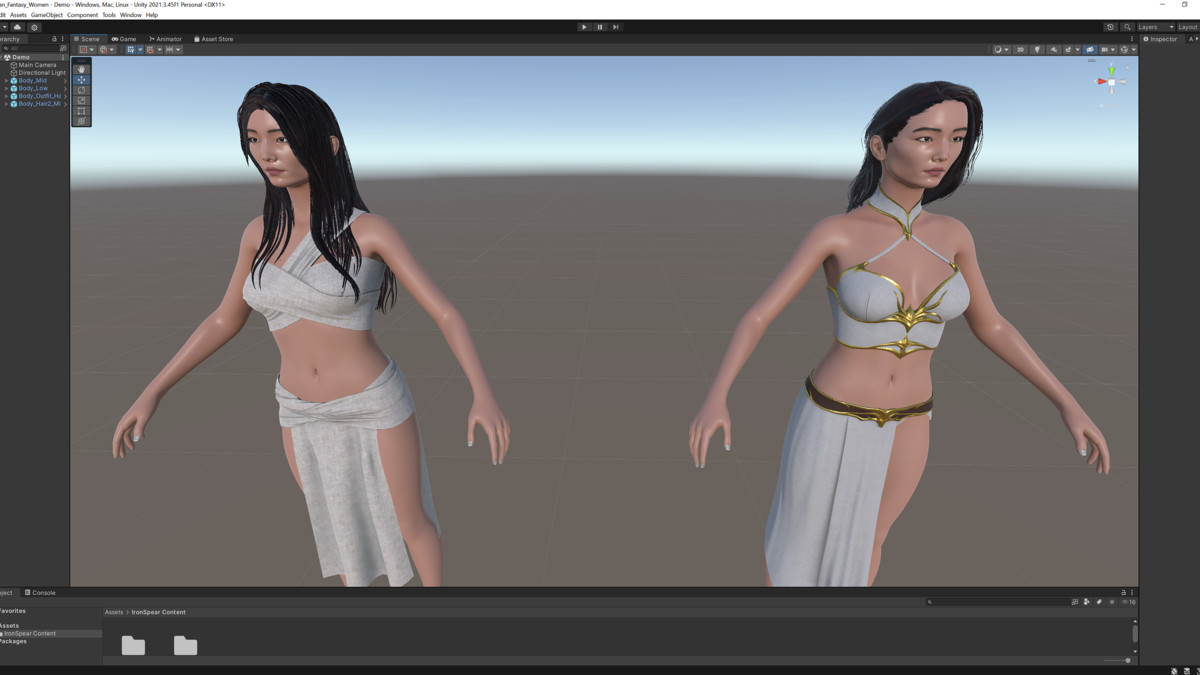Open the Component menu
Image resolution: width=1200 pixels, height=675 pixels.
[x=82, y=15]
